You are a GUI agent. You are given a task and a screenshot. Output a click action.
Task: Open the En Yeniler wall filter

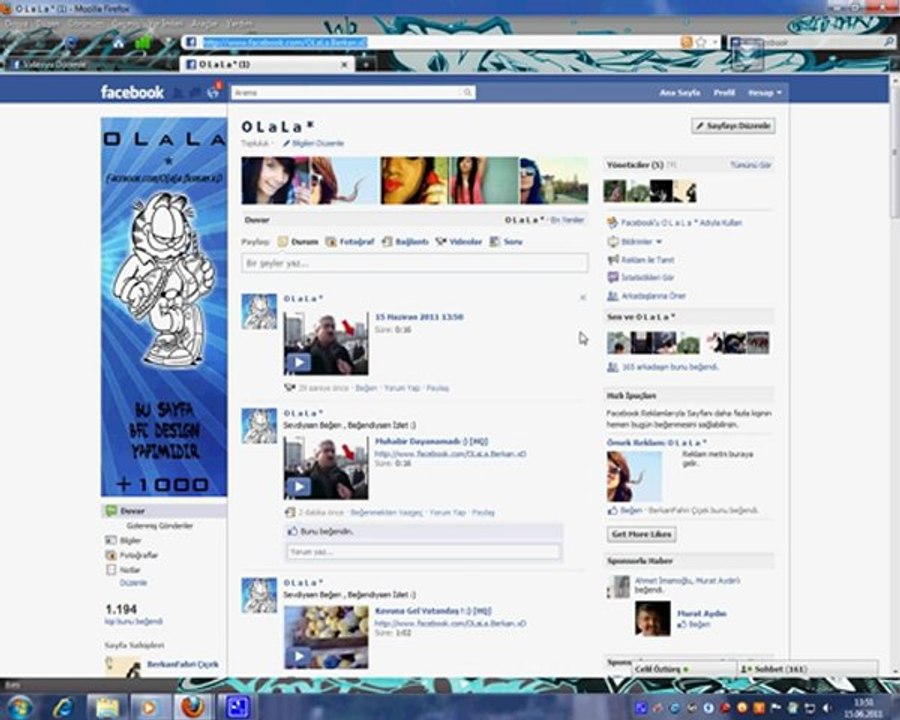(x=567, y=220)
